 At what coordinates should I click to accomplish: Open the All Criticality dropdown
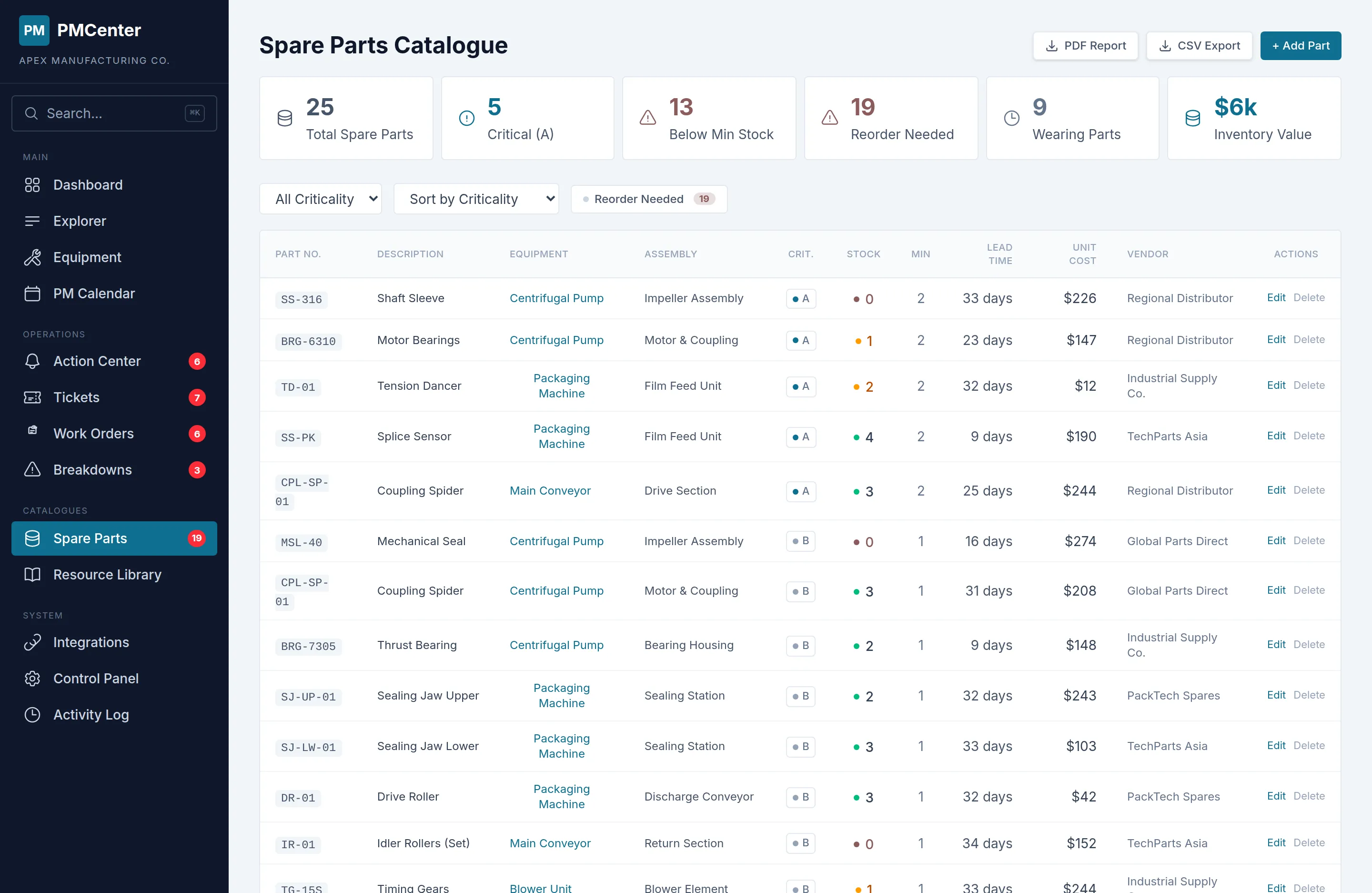[x=321, y=199]
